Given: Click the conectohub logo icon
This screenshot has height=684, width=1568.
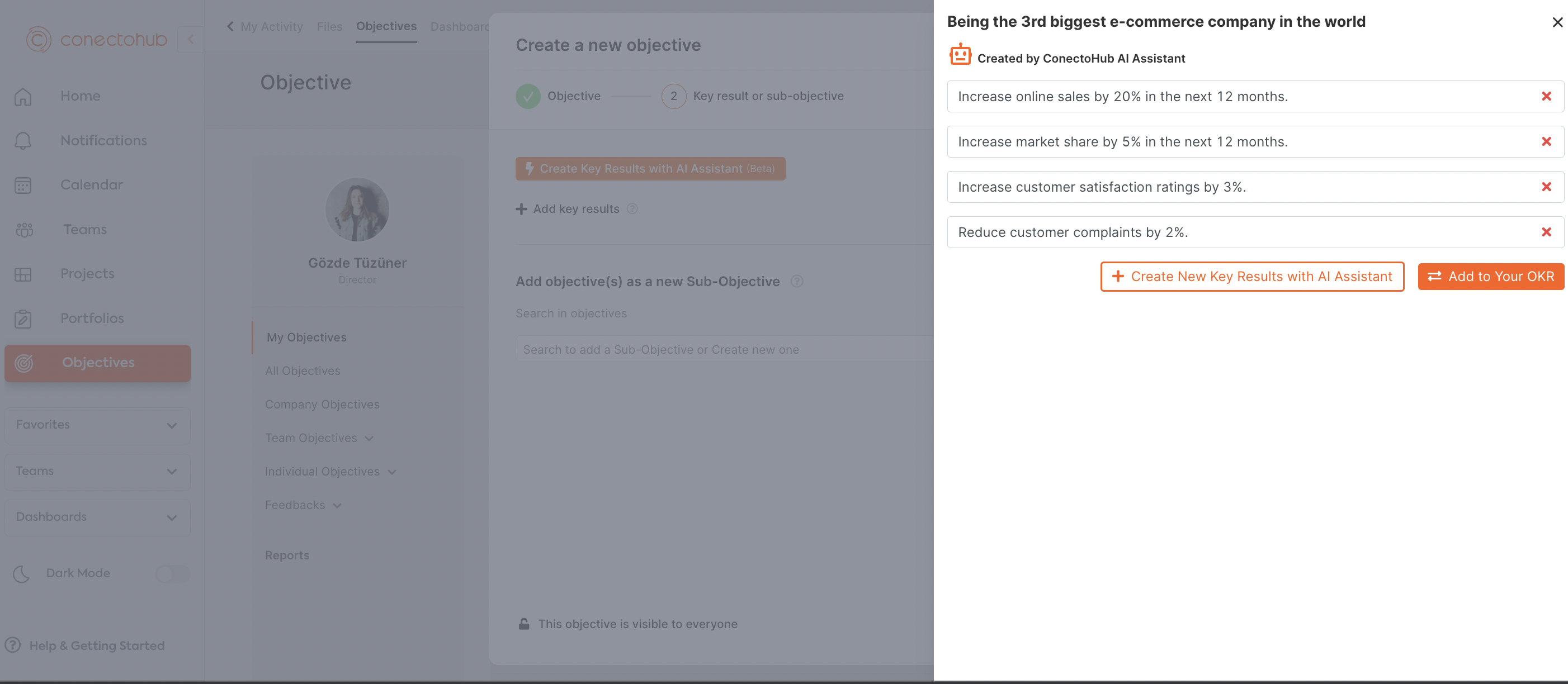Looking at the screenshot, I should pyautogui.click(x=39, y=40).
